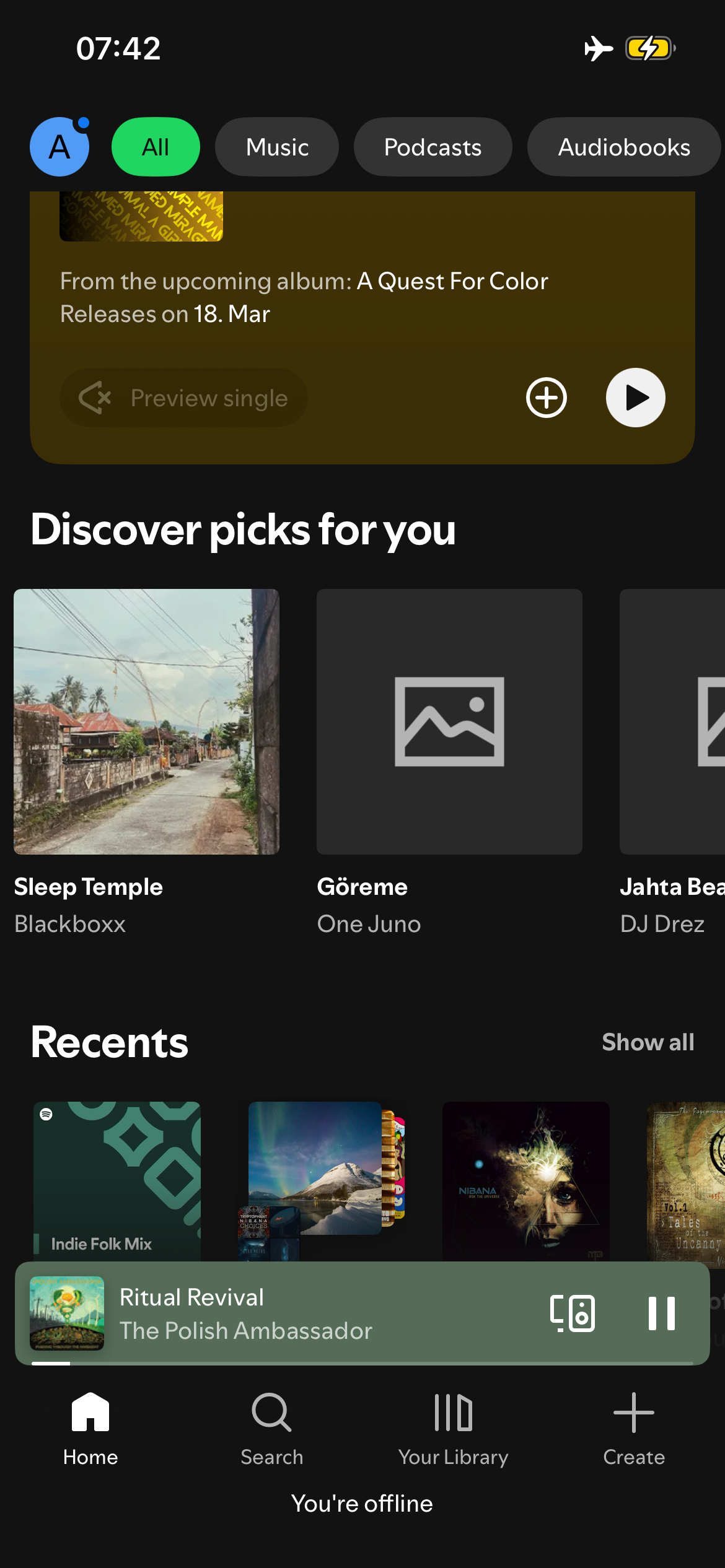Image resolution: width=725 pixels, height=1568 pixels.
Task: Open the Sleep Temple album cover
Action: point(146,721)
